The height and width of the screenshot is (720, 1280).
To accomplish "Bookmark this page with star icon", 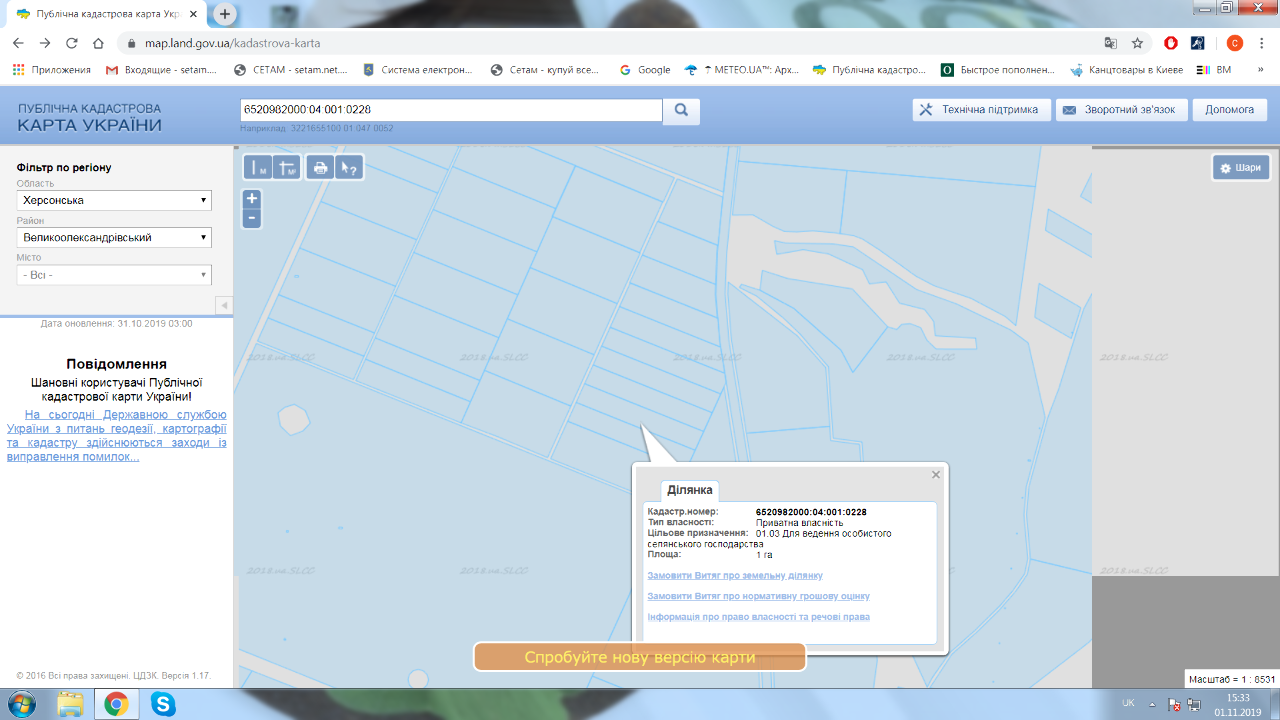I will 1137,43.
